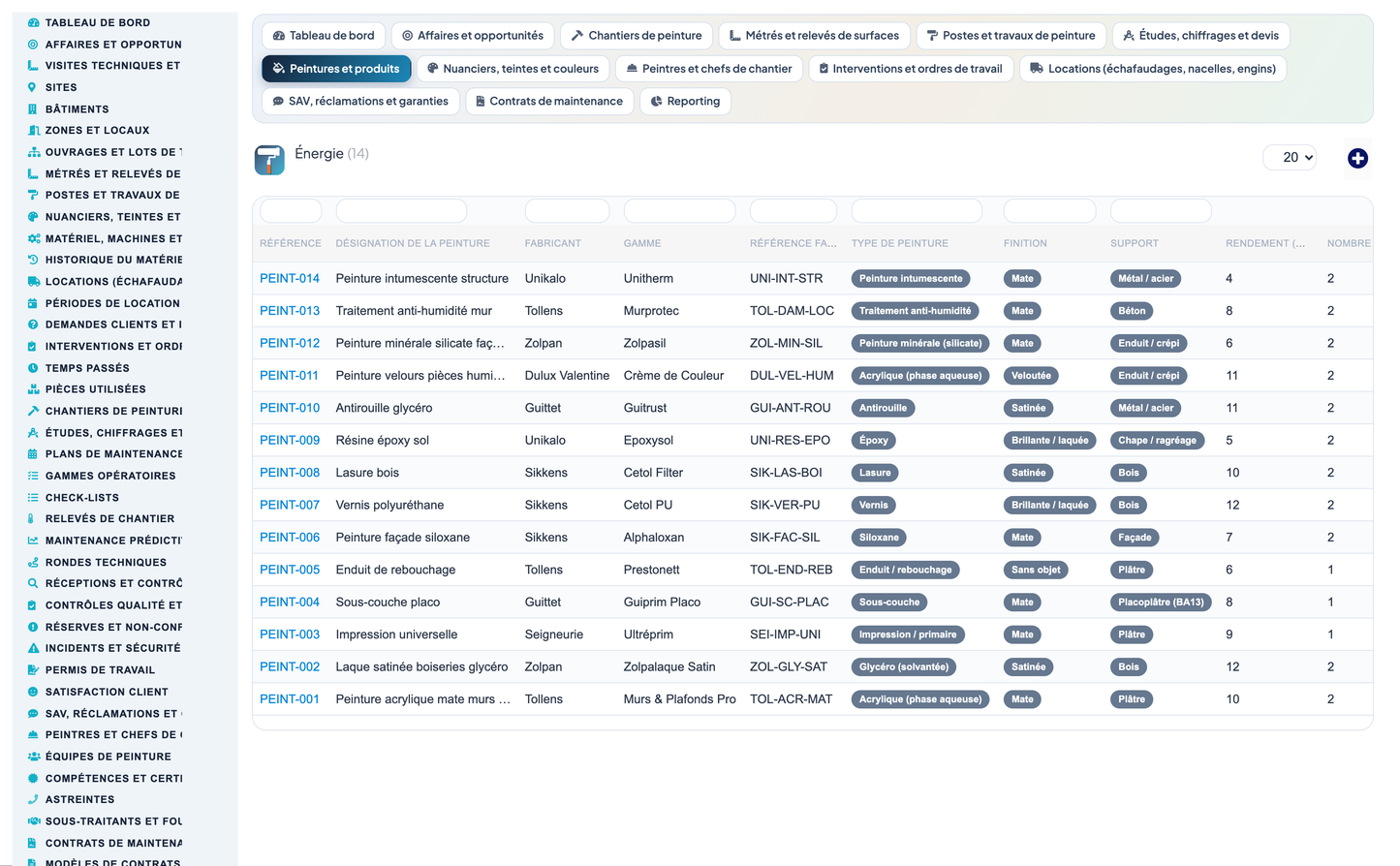Viewport: 1400px width, 866px height.
Task: Select the Bâtiments building sidebar icon
Action: point(33,108)
